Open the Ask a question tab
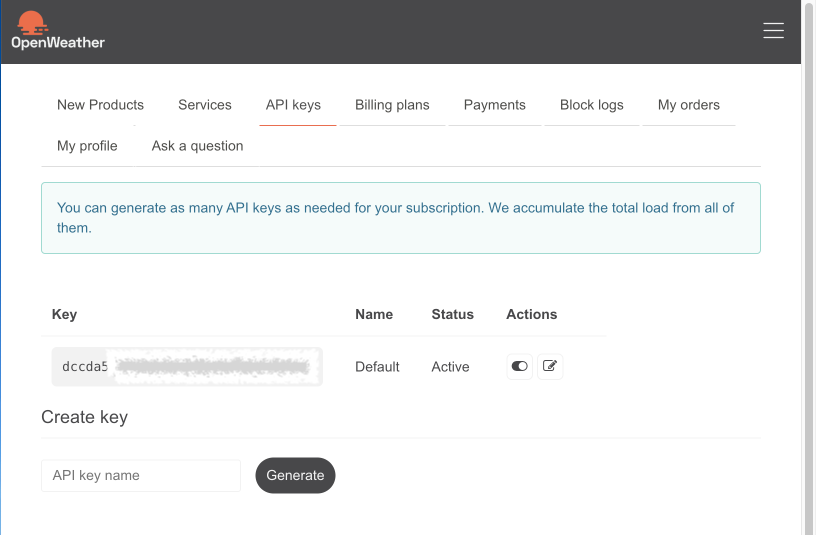816x535 pixels. (197, 146)
